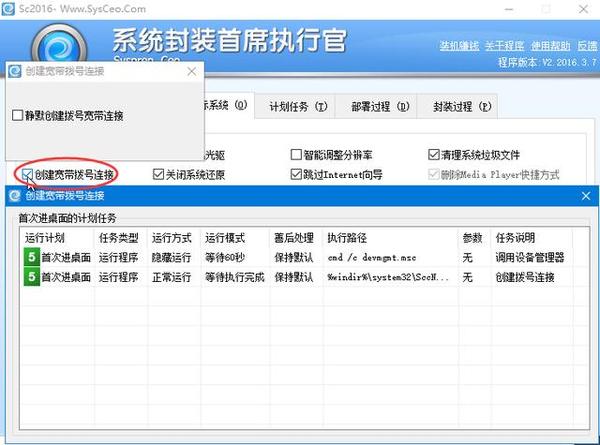The height and width of the screenshot is (445, 600).
Task: Click 参数 column header
Action: [472, 238]
